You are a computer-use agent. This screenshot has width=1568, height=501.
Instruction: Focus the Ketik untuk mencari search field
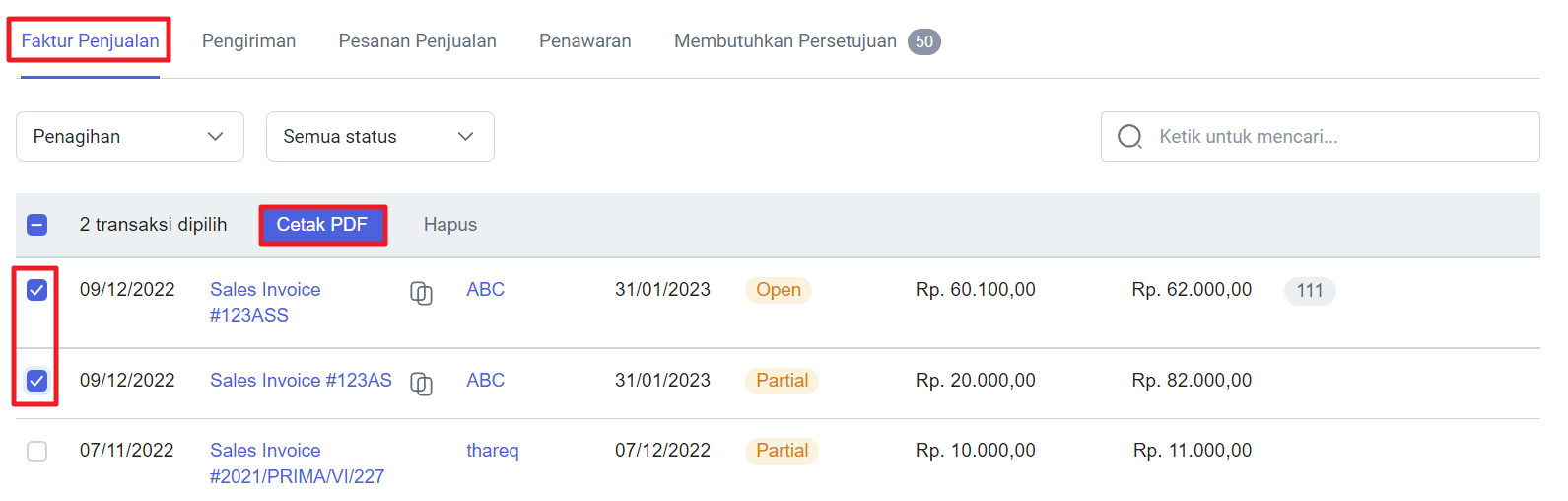click(1321, 136)
